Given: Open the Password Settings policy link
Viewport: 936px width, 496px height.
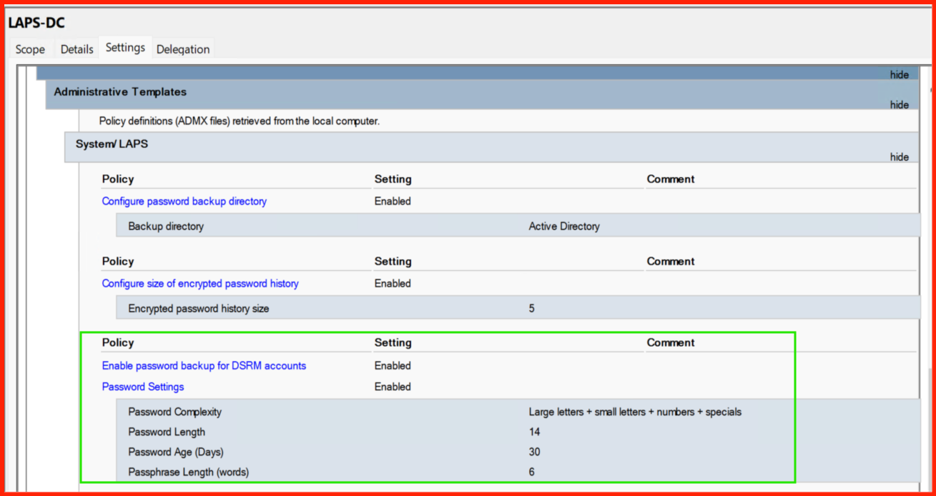Looking at the screenshot, I should (143, 387).
